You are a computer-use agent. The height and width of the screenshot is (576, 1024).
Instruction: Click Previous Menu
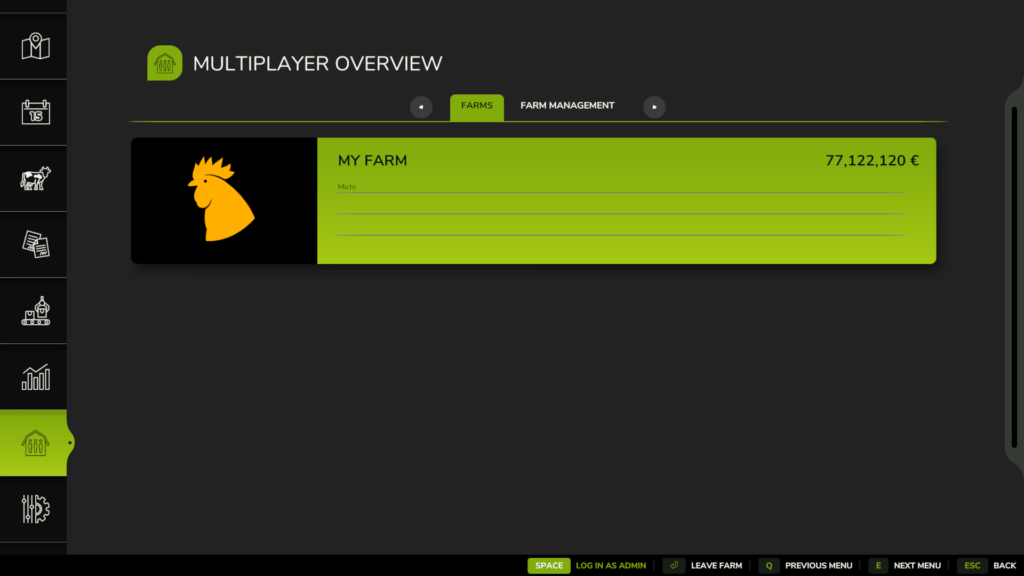tap(818, 566)
